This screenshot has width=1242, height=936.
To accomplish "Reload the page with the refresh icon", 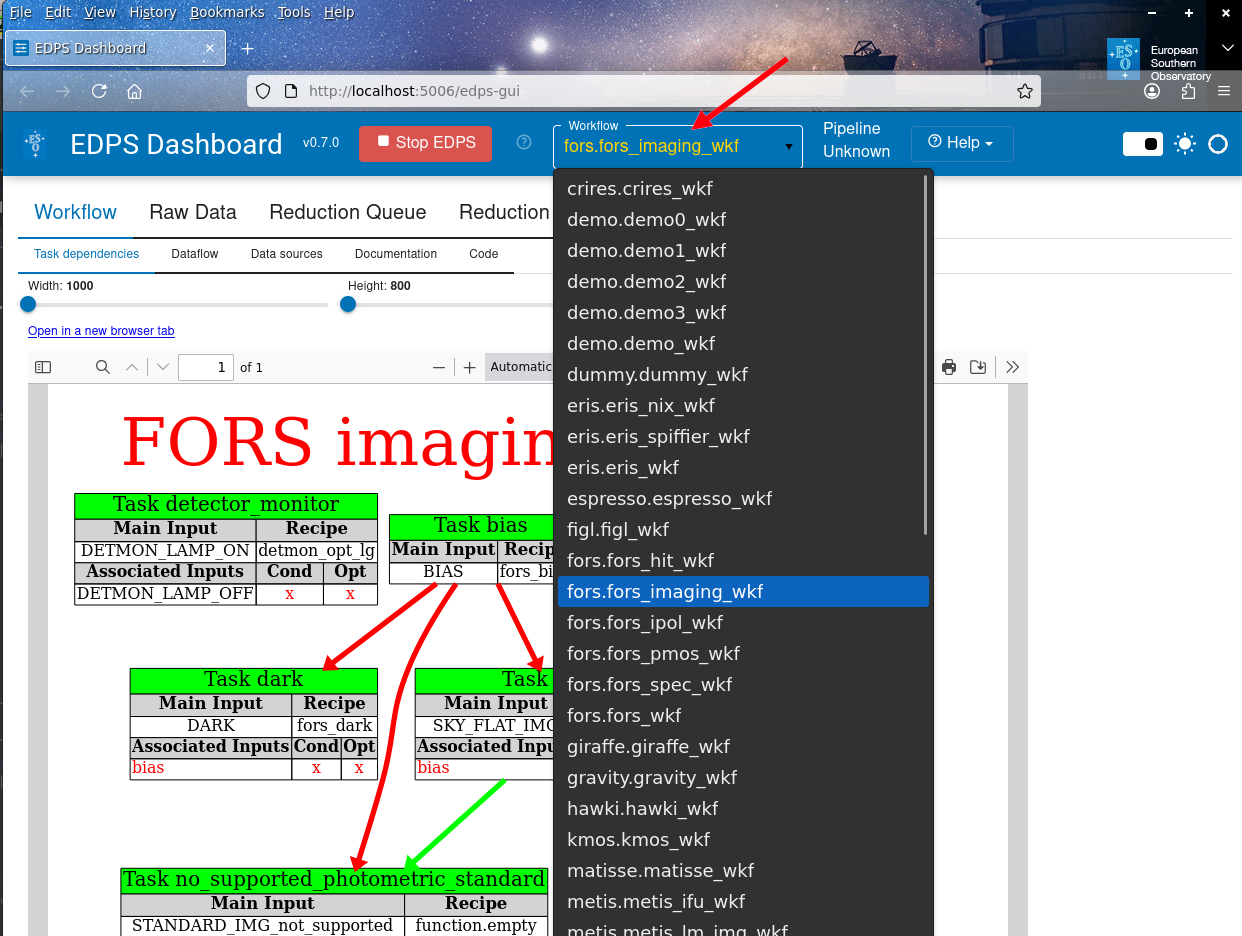I will click(x=99, y=91).
